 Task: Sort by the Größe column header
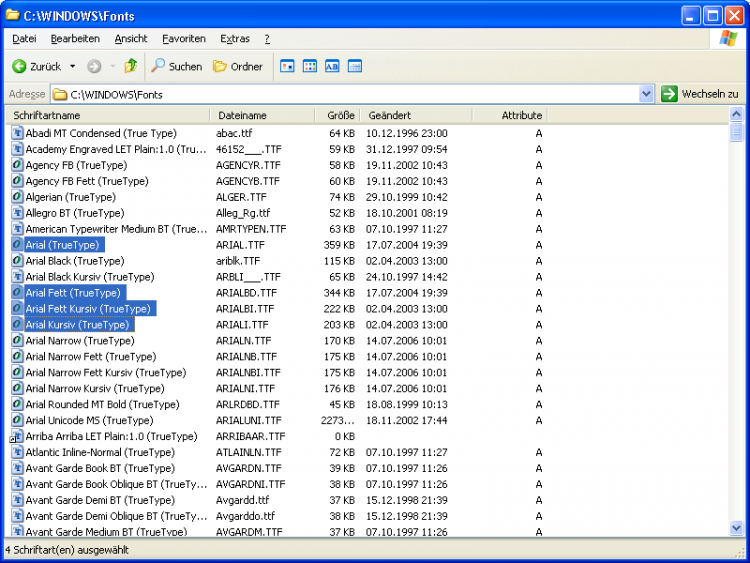click(341, 116)
